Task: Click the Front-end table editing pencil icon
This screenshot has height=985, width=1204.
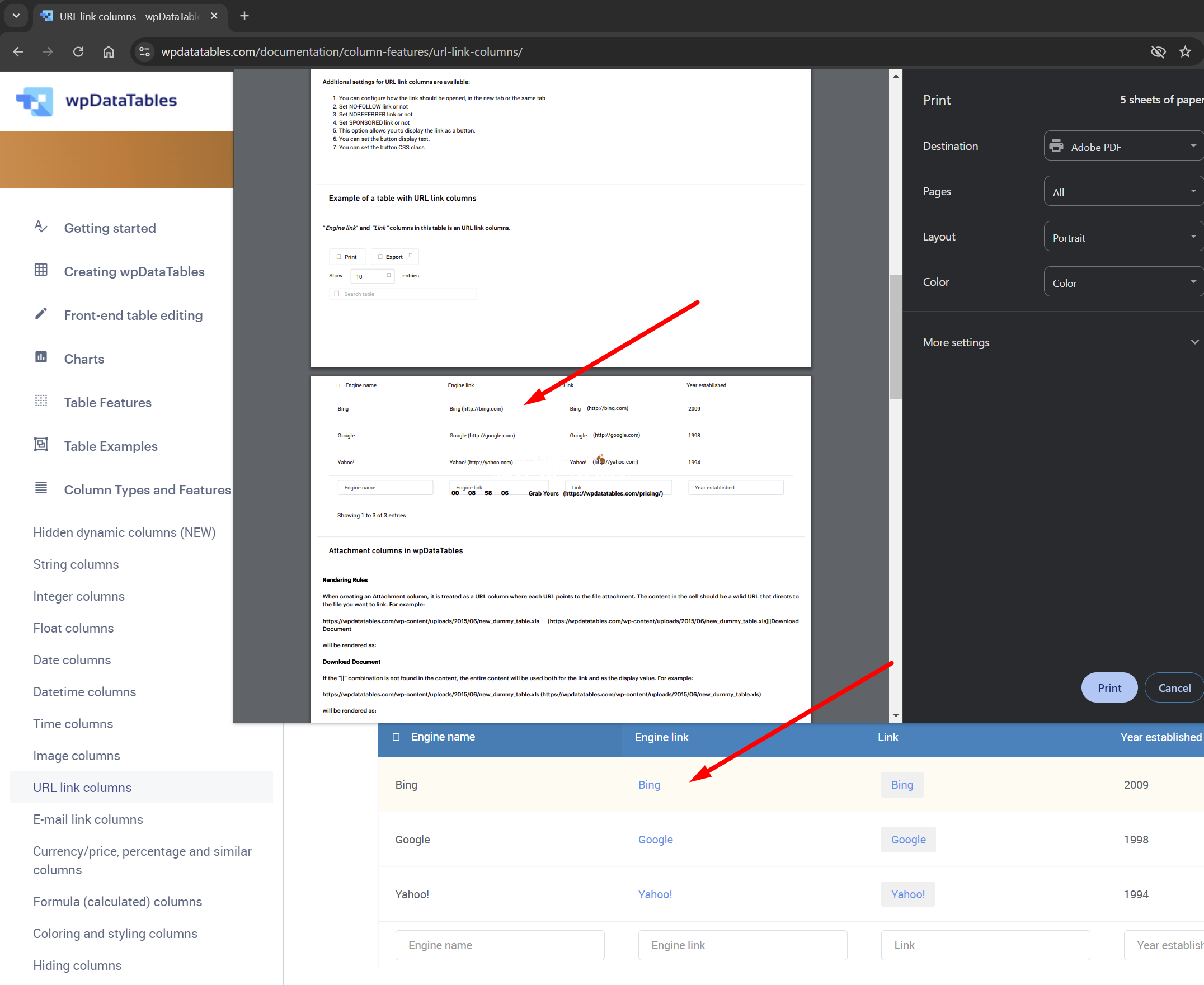Action: pyautogui.click(x=41, y=314)
